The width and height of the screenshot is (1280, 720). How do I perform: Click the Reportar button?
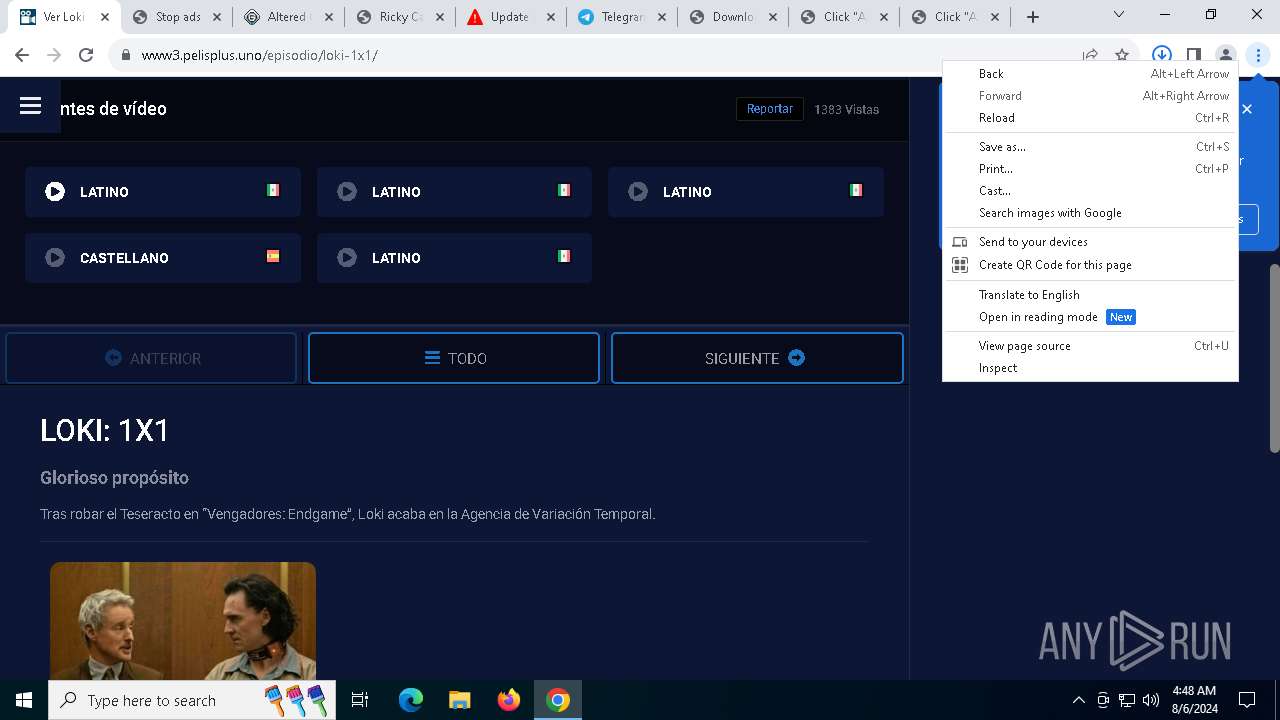coord(769,109)
